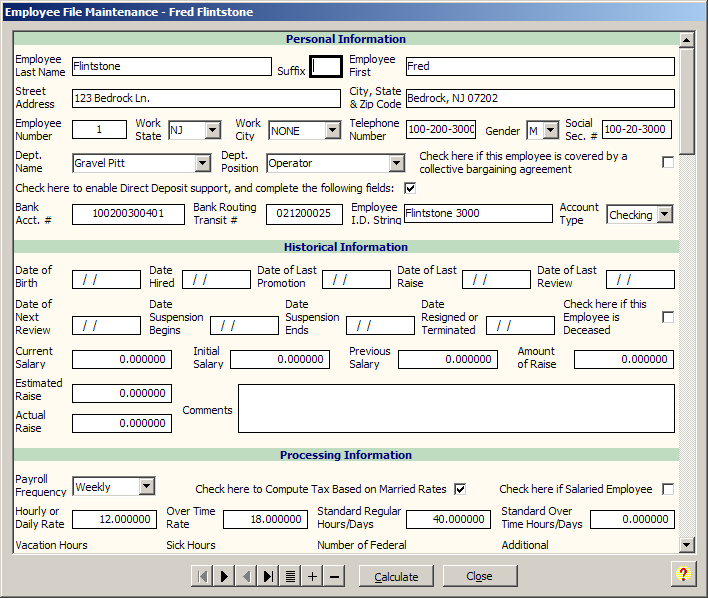The width and height of the screenshot is (708, 598).
Task: Toggle the collective bargaining agreement checkbox
Action: click(668, 162)
